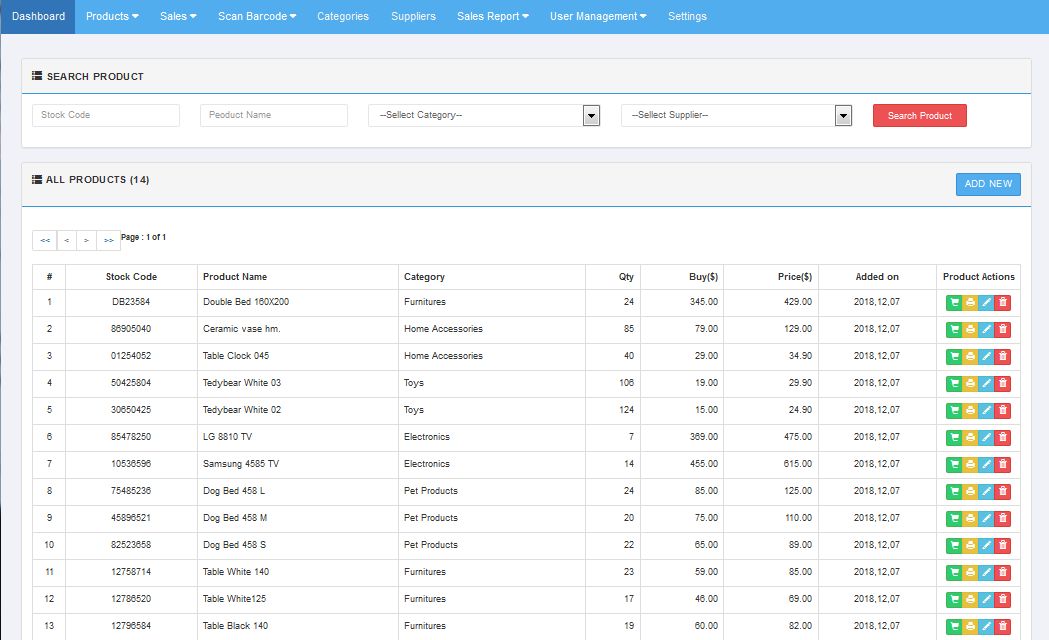Delete Tedybear White 03 using the trash icon
The image size is (1049, 640).
[x=1003, y=383]
